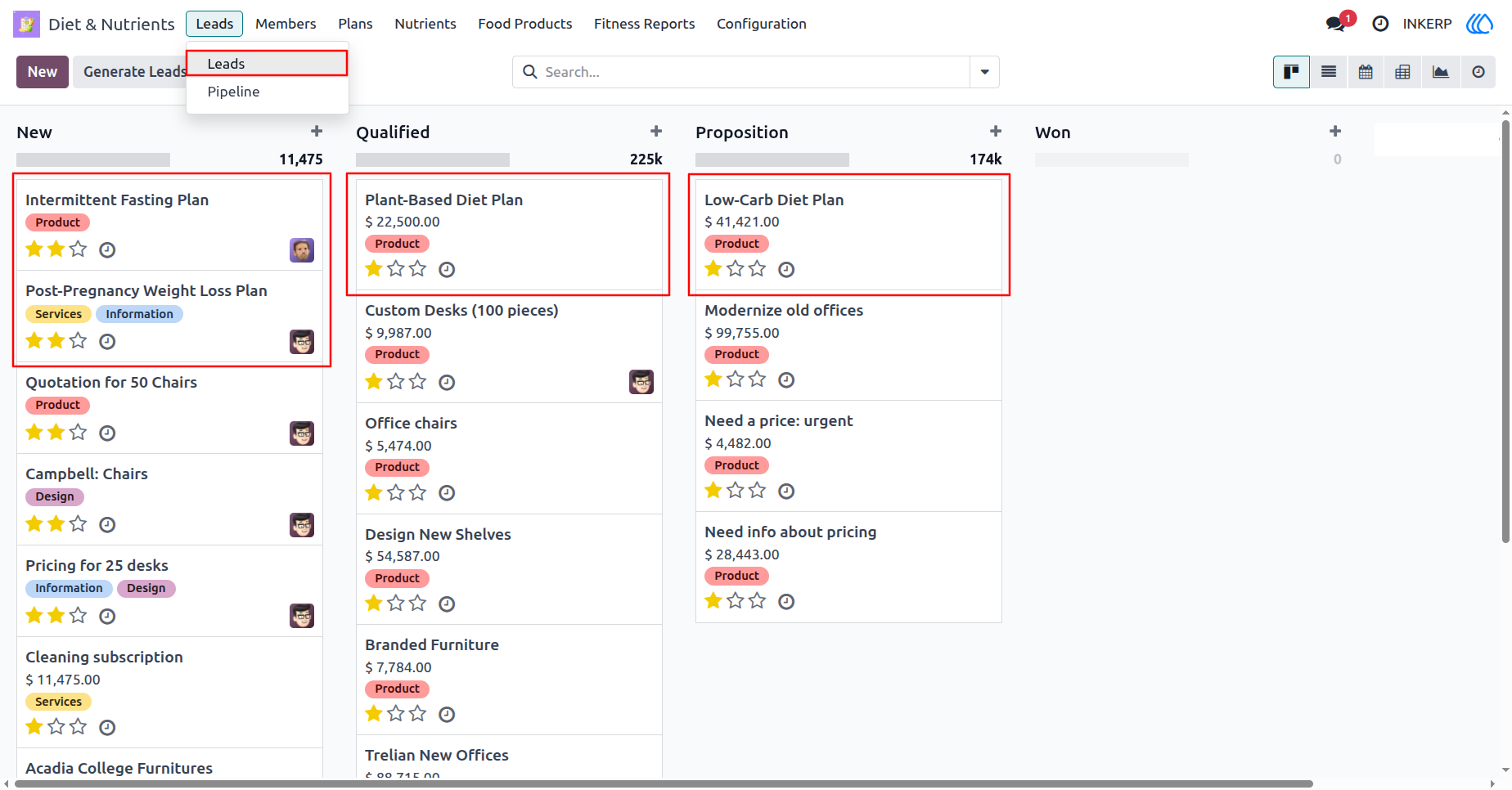Screen dimensions: 1512x790
Task: Switch to Calendar view
Action: click(x=1366, y=72)
